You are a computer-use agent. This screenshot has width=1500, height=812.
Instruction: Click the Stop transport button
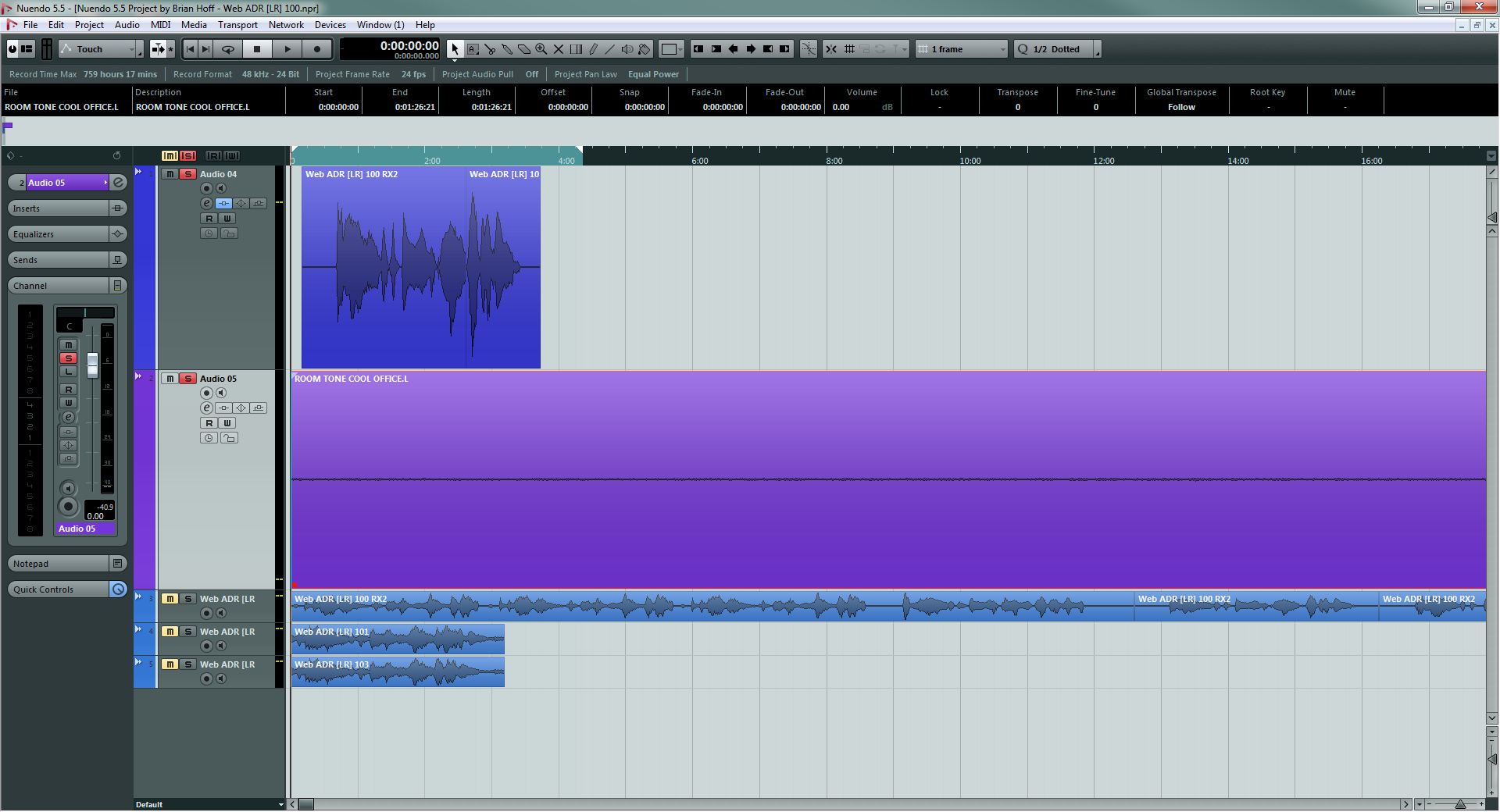tap(257, 49)
